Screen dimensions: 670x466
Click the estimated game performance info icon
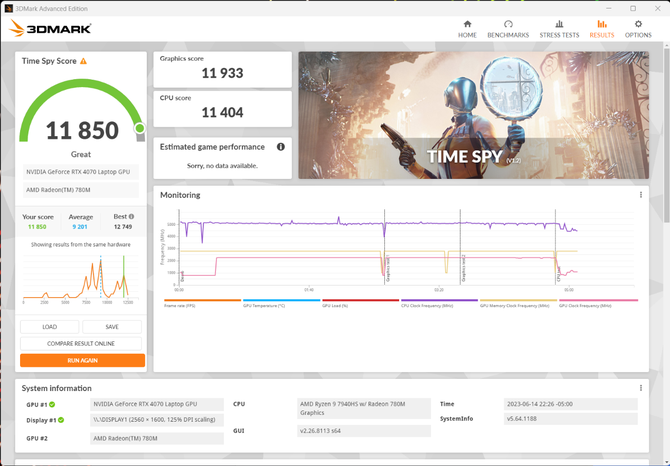coord(281,147)
